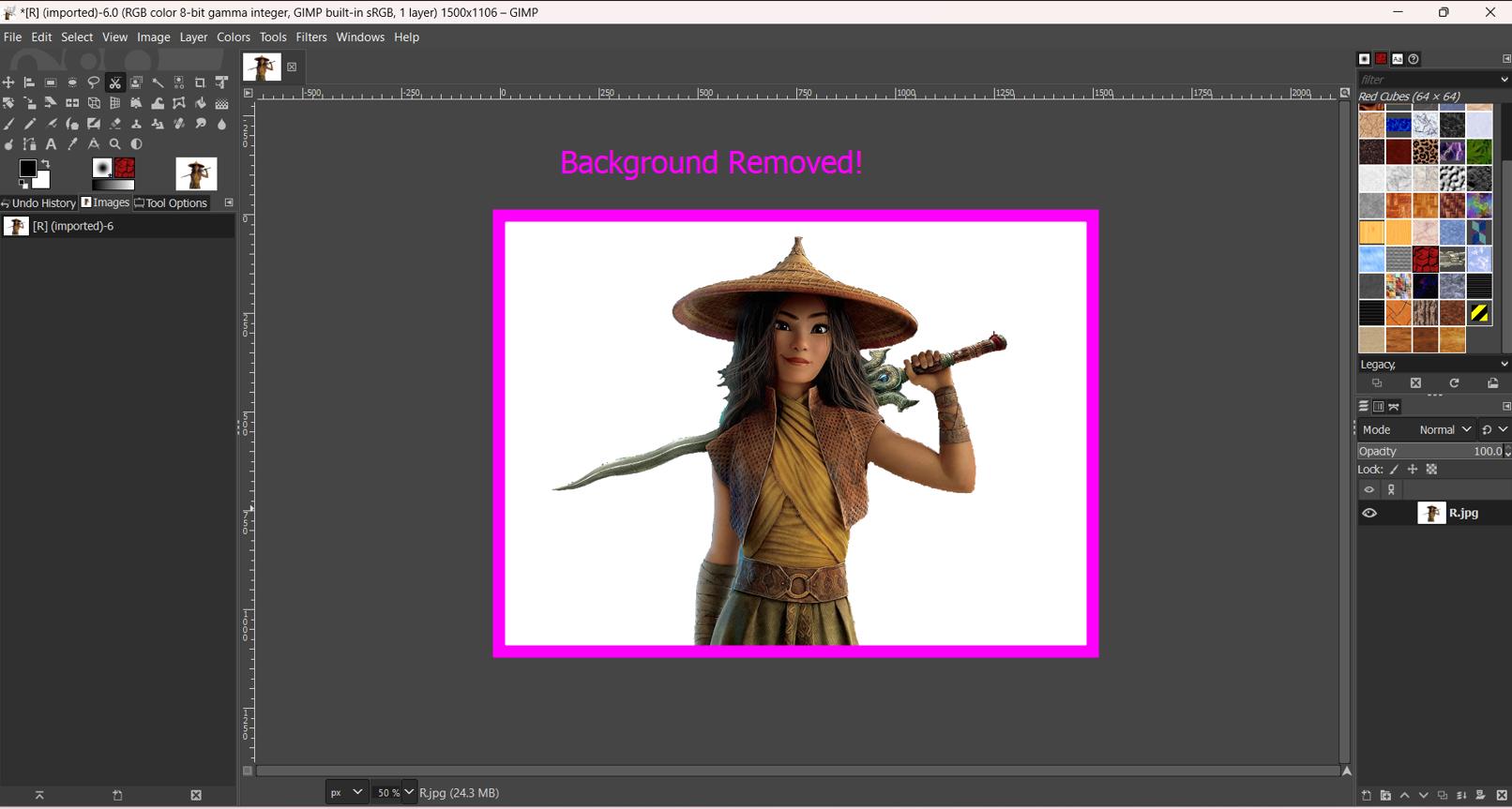Select the Flip tool

72,103
